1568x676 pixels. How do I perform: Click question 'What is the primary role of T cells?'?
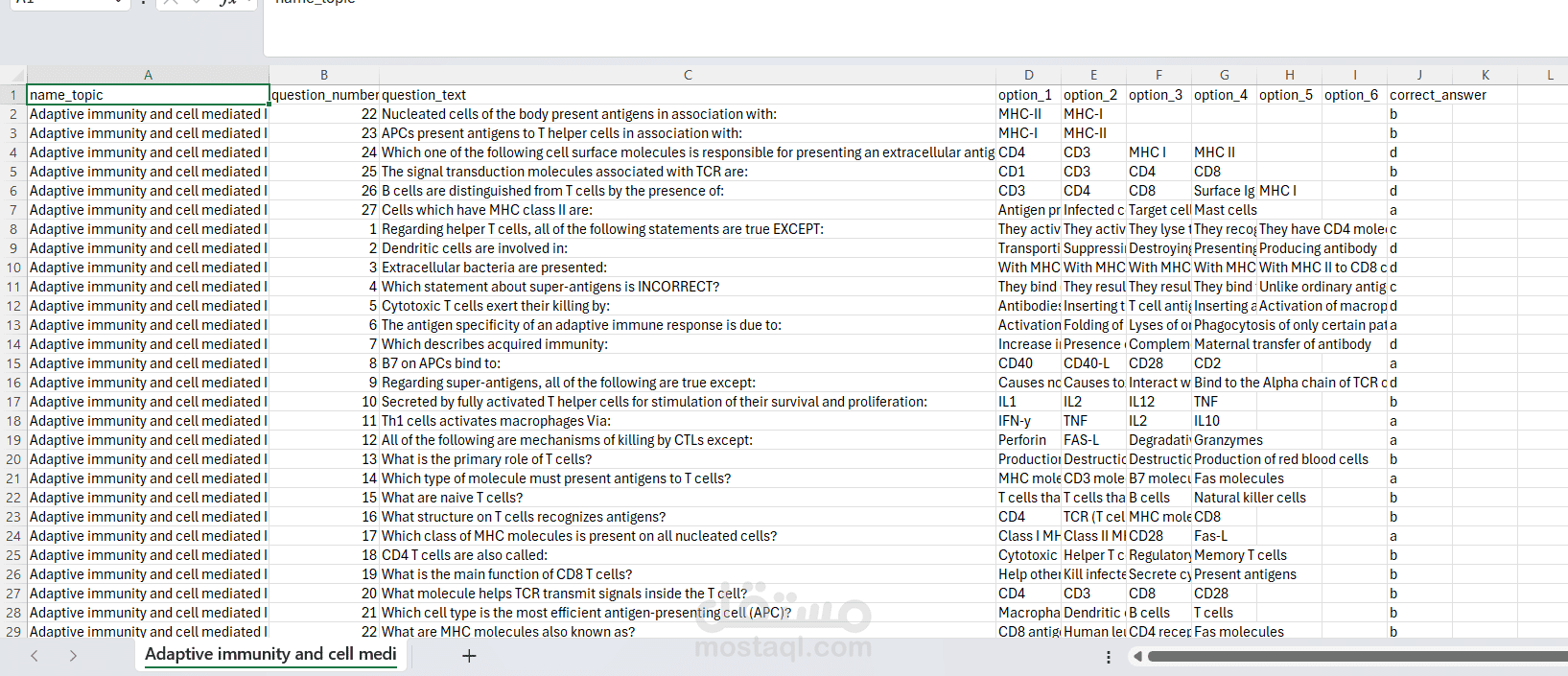click(688, 459)
